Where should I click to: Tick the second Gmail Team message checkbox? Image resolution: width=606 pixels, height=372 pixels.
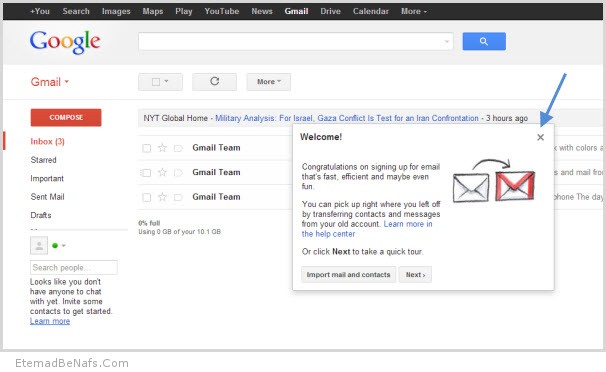click(146, 173)
